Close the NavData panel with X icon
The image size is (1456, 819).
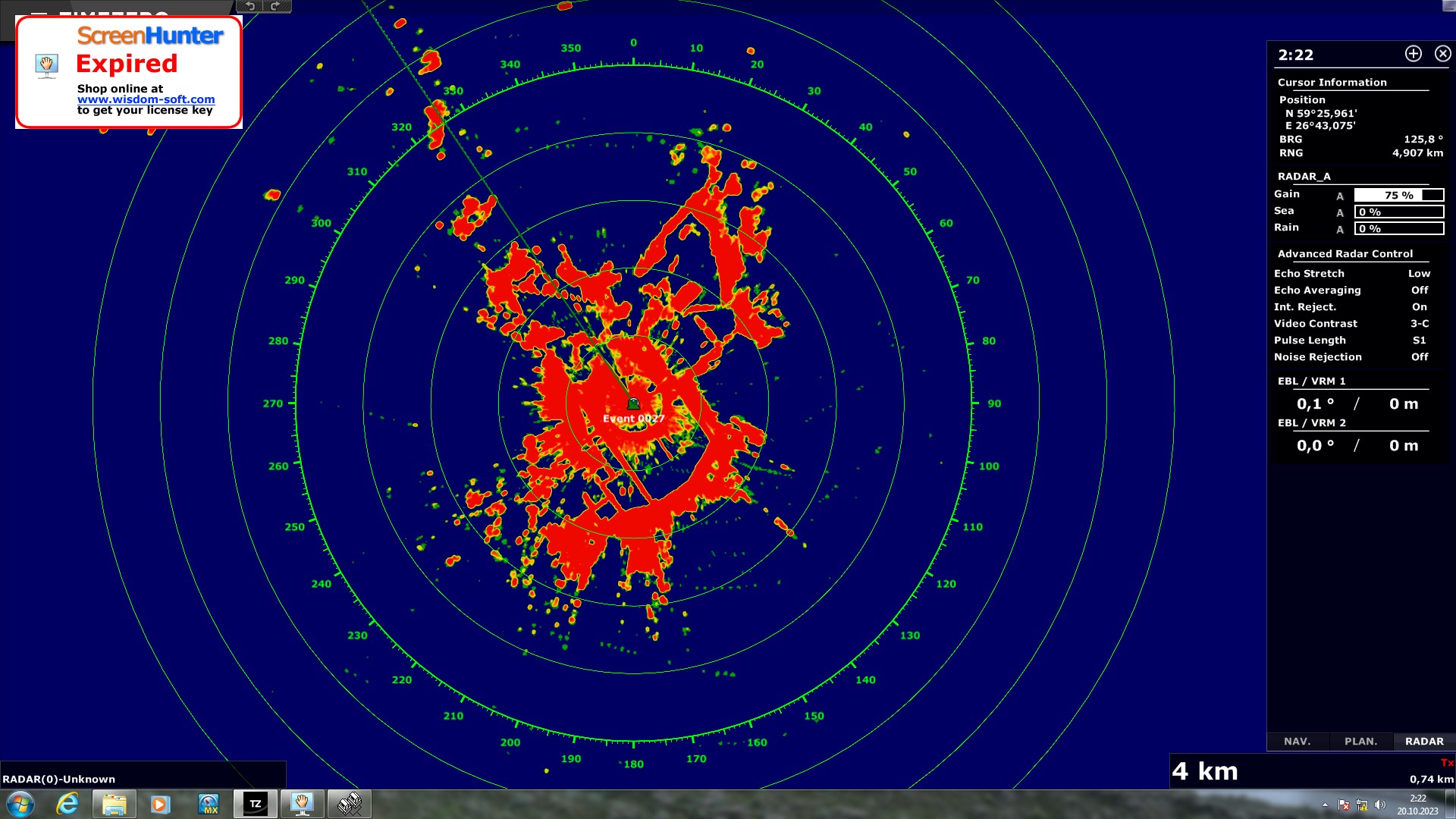pos(1442,54)
